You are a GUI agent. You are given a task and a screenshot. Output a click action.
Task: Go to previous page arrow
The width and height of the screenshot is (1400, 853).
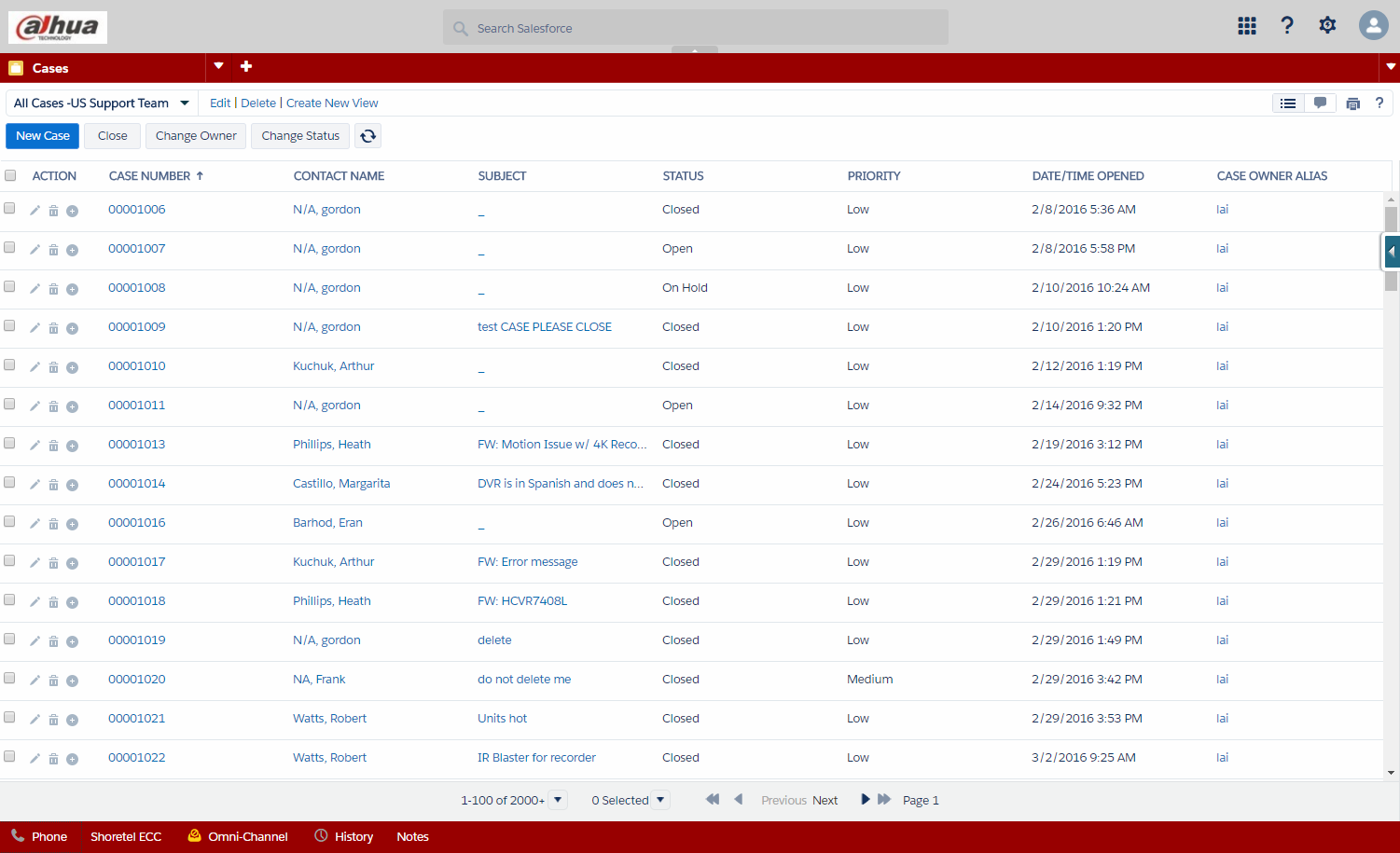(x=738, y=800)
